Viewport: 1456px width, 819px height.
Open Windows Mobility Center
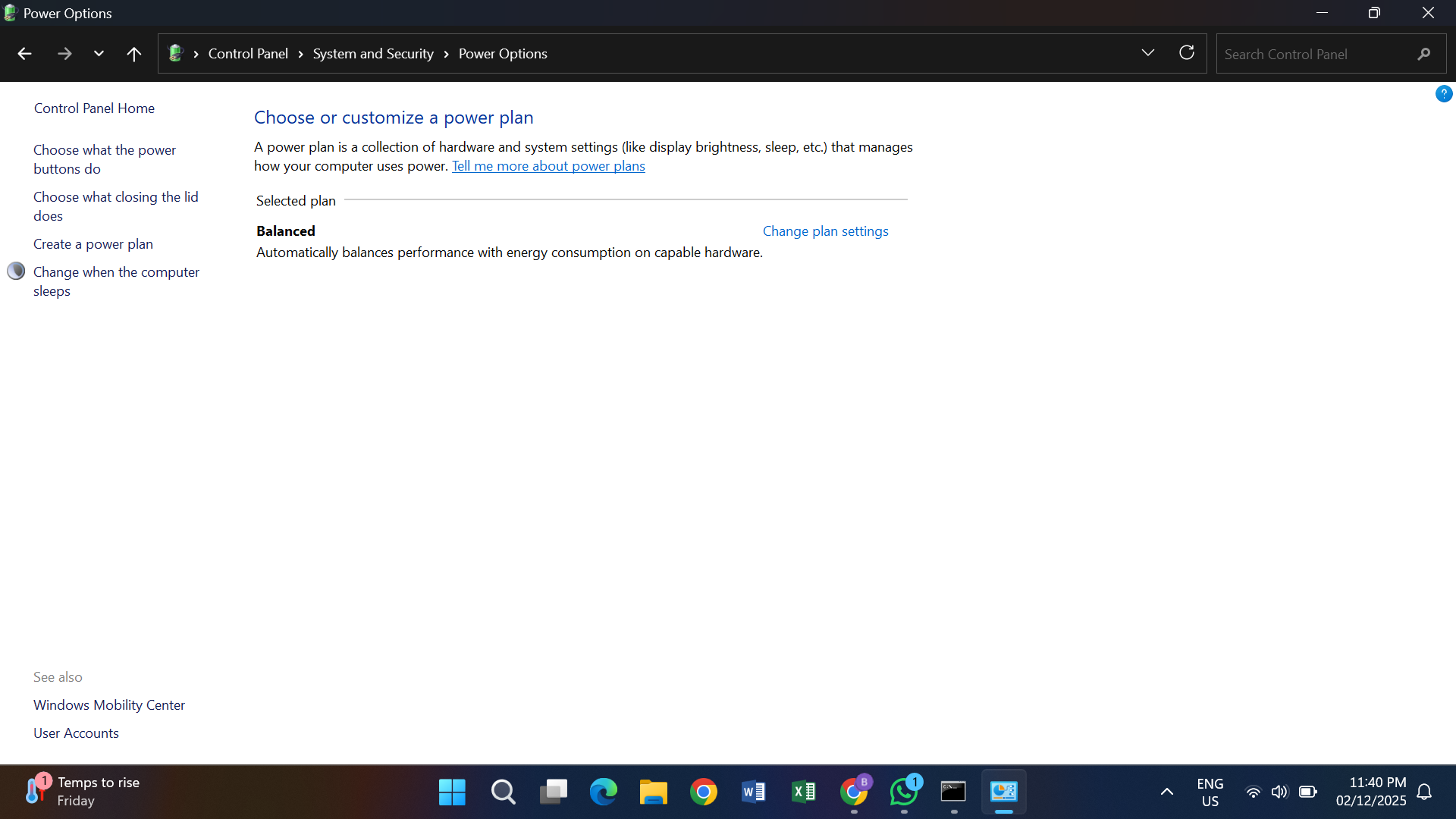(108, 704)
